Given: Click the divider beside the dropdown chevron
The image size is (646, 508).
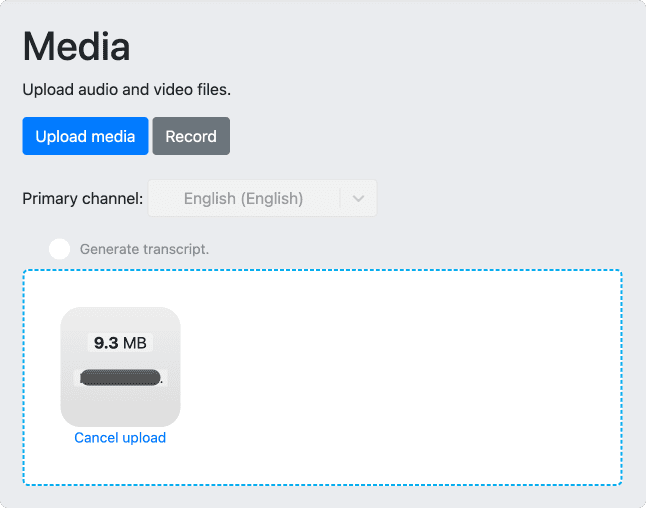Looking at the screenshot, I should 340,198.
